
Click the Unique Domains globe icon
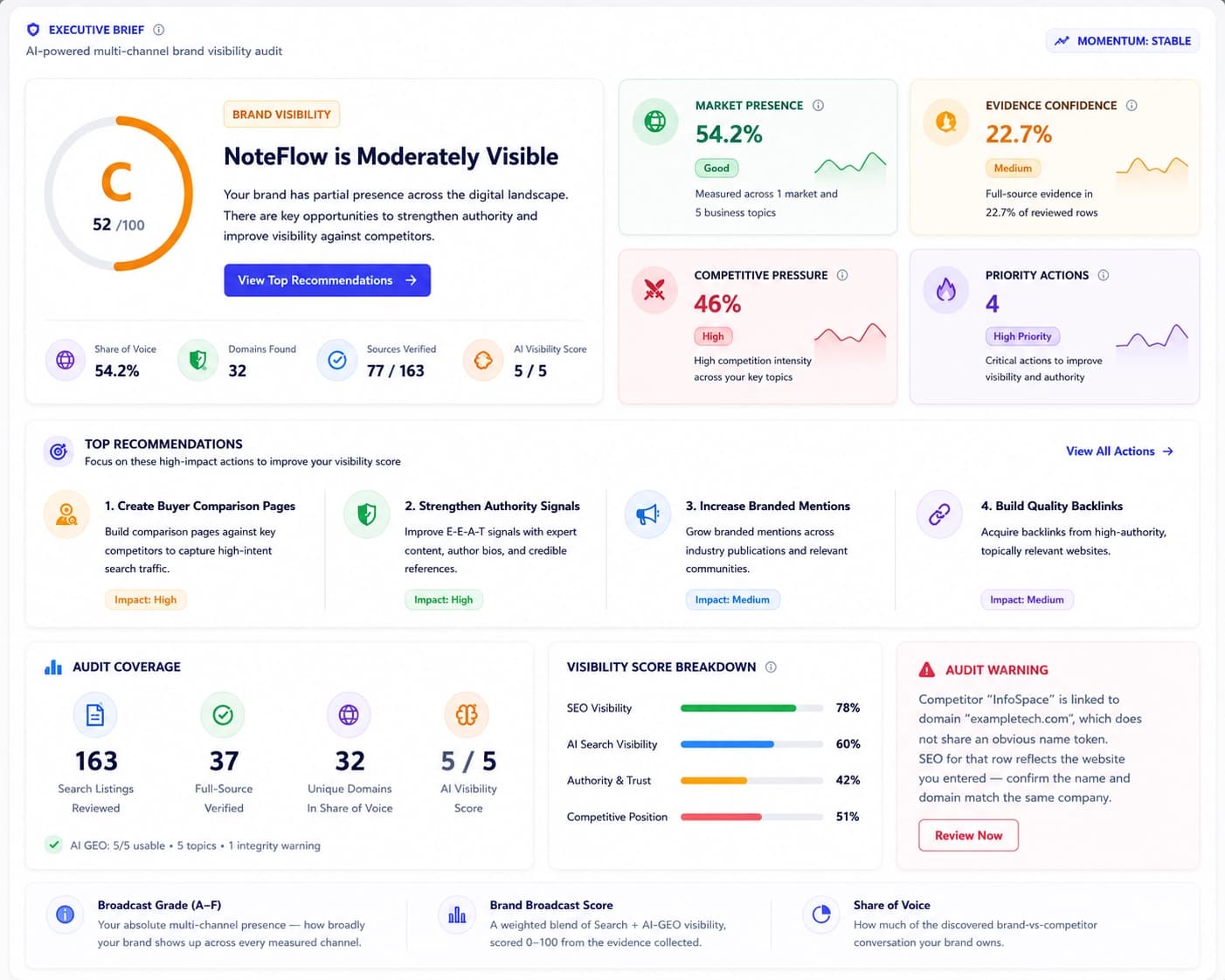coord(349,714)
